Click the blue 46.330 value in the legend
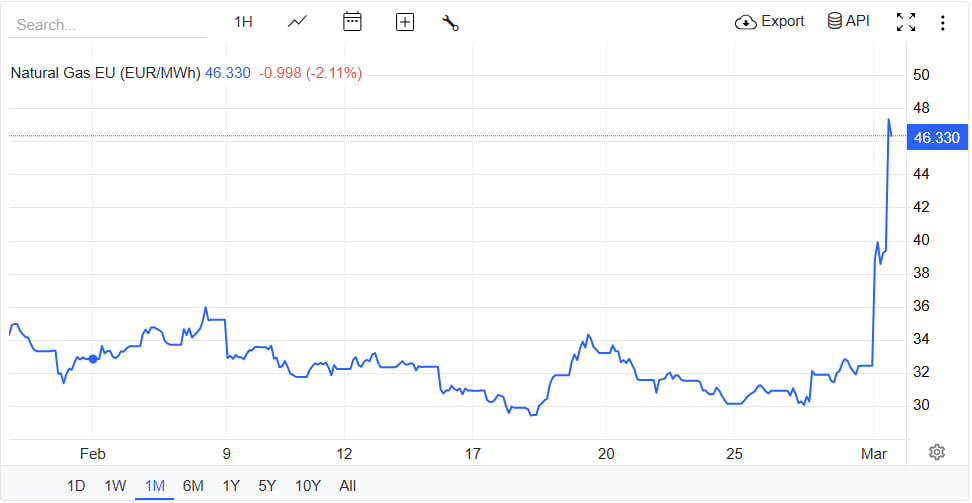 228,73
